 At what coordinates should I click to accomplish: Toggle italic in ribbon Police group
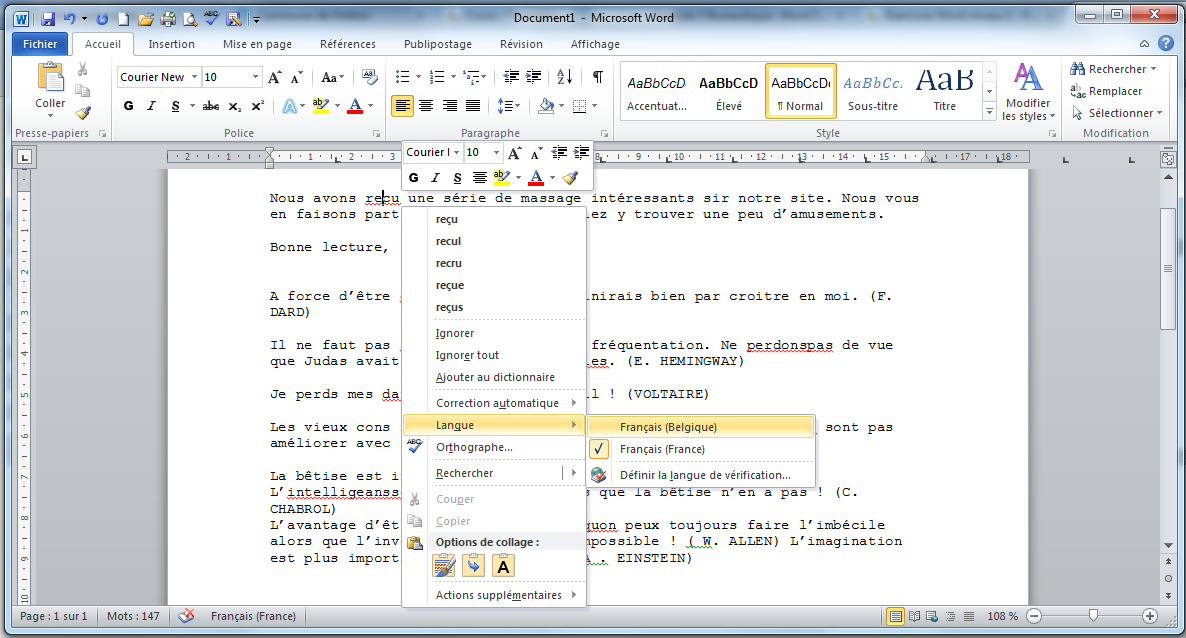click(151, 106)
